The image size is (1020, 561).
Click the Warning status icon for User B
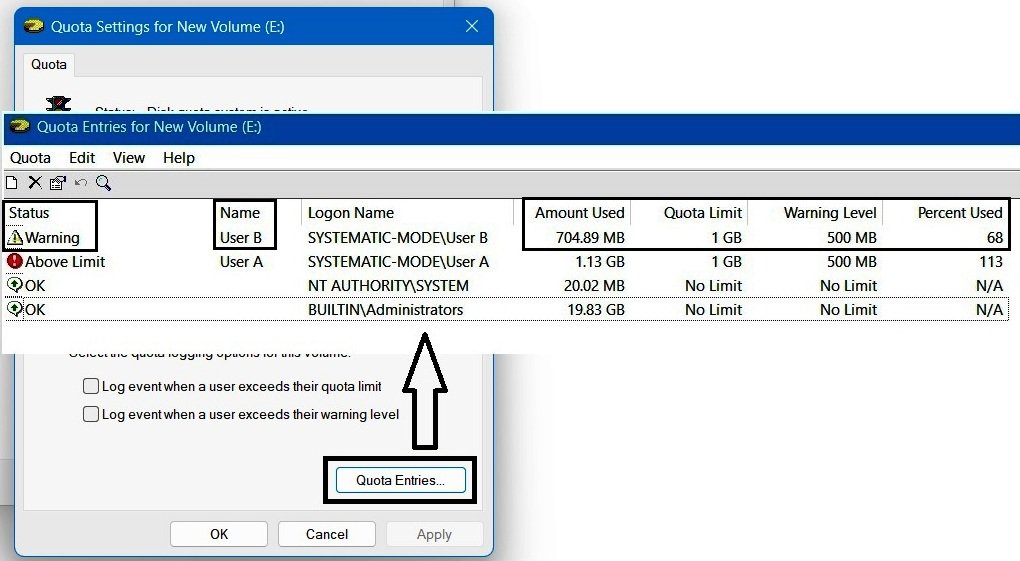[x=14, y=238]
